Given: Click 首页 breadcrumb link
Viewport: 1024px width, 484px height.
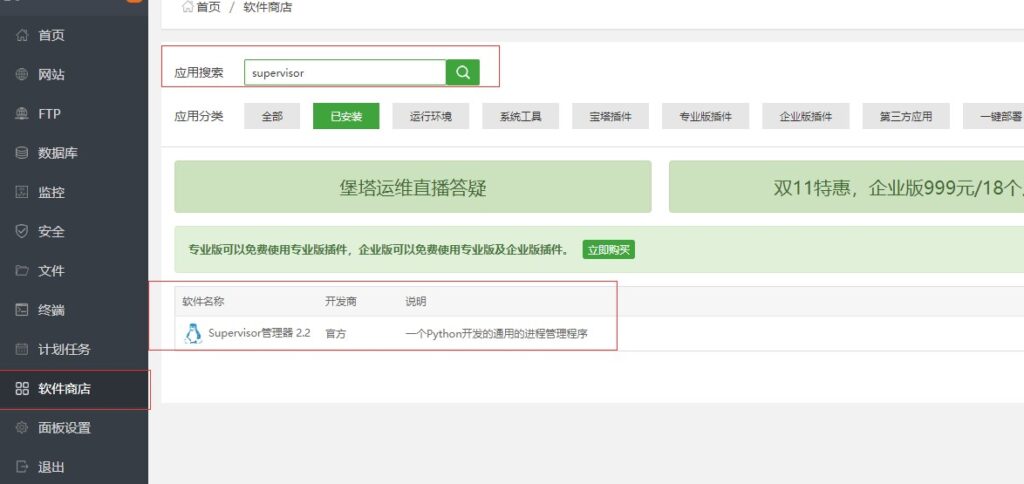Looking at the screenshot, I should (208, 7).
